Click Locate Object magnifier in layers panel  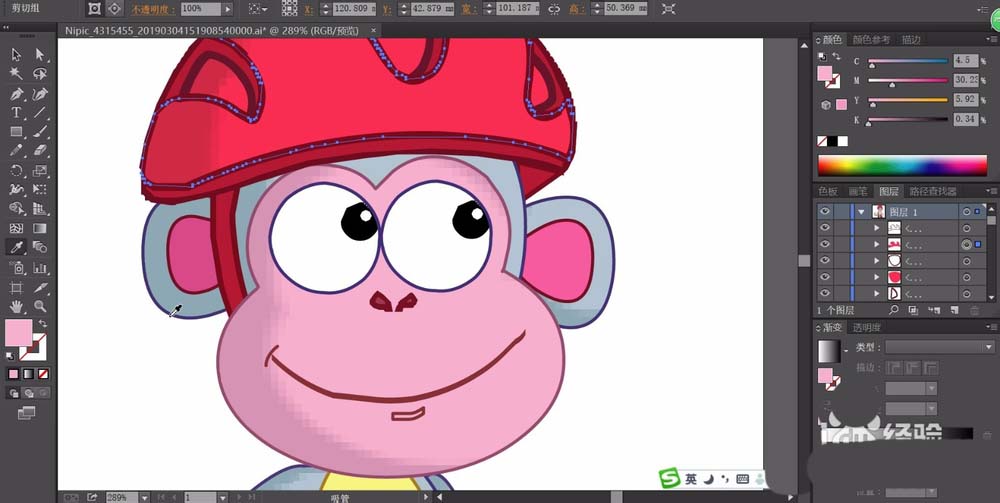click(893, 310)
